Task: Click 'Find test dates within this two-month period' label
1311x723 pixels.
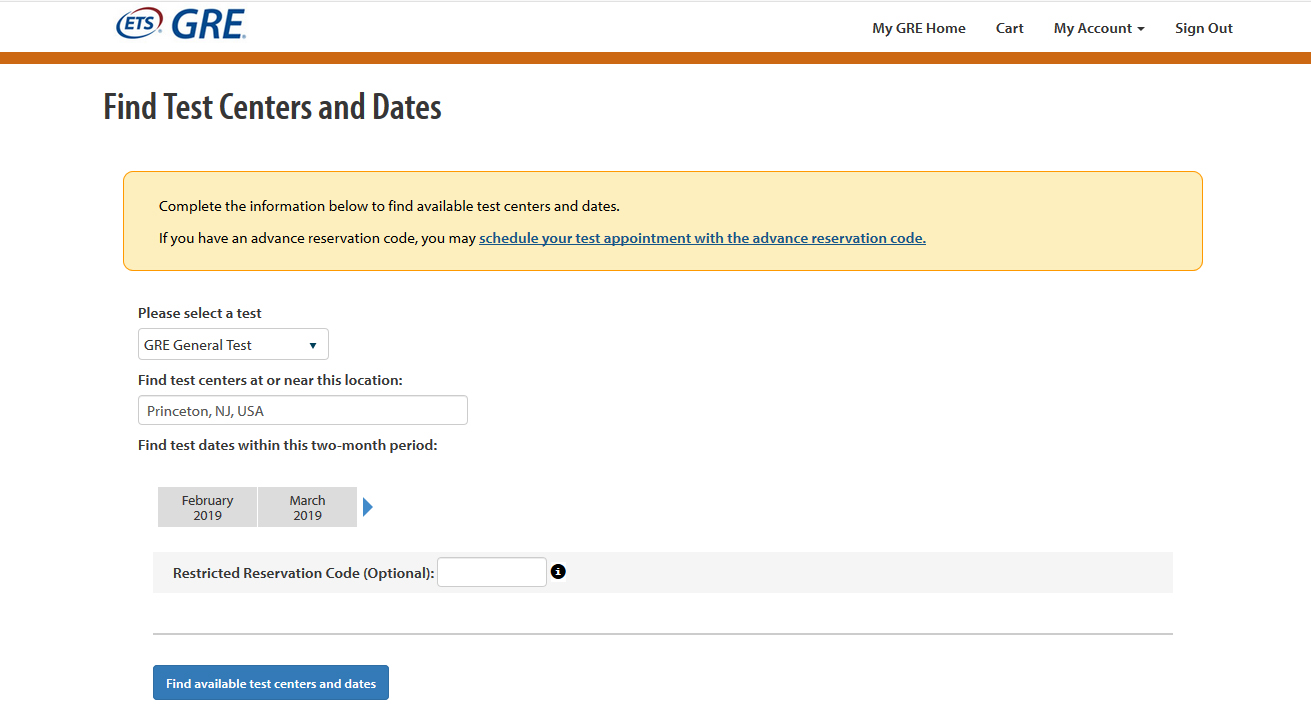Action: (288, 445)
